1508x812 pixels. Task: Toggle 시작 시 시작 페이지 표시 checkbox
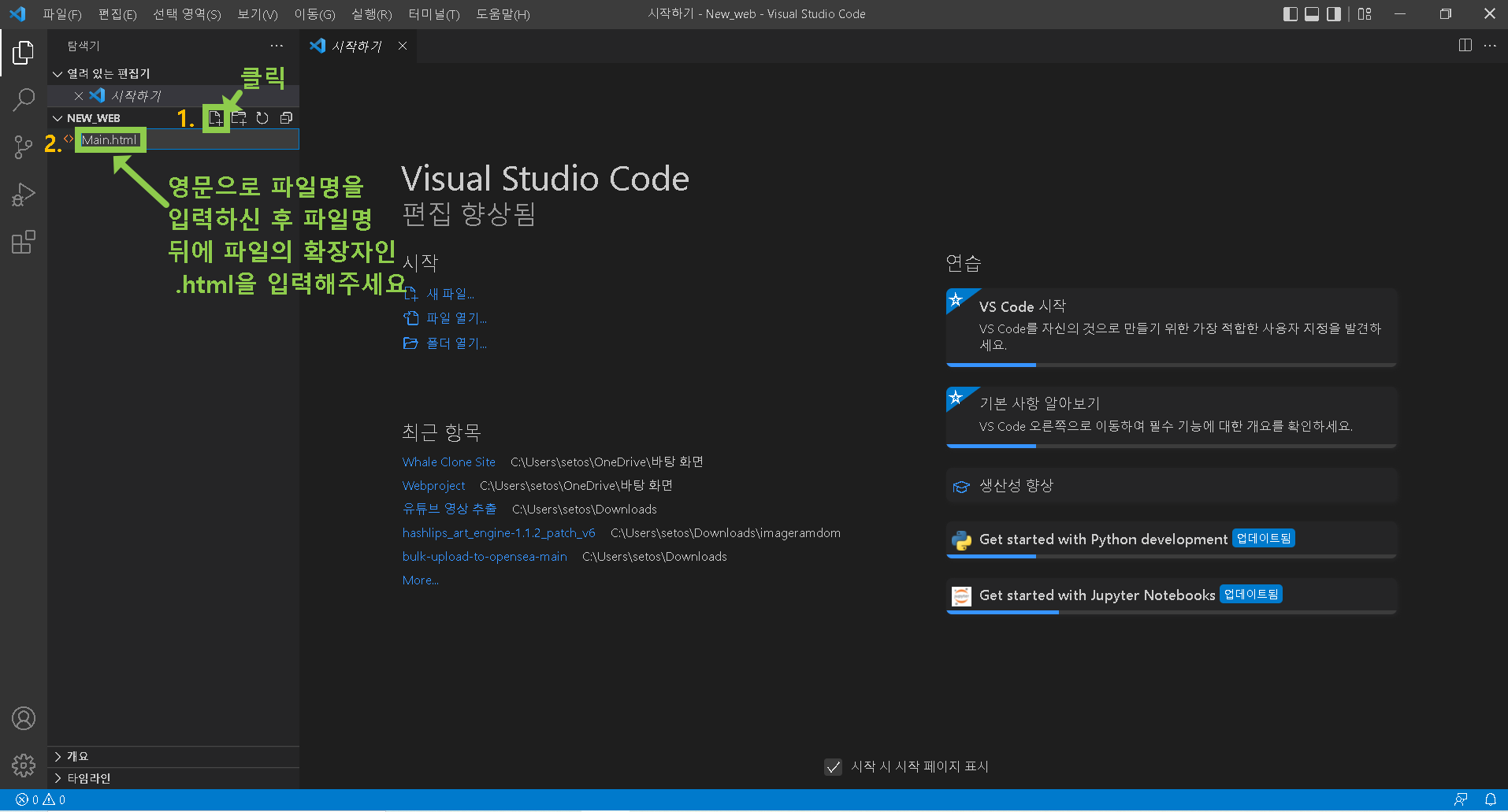click(833, 767)
